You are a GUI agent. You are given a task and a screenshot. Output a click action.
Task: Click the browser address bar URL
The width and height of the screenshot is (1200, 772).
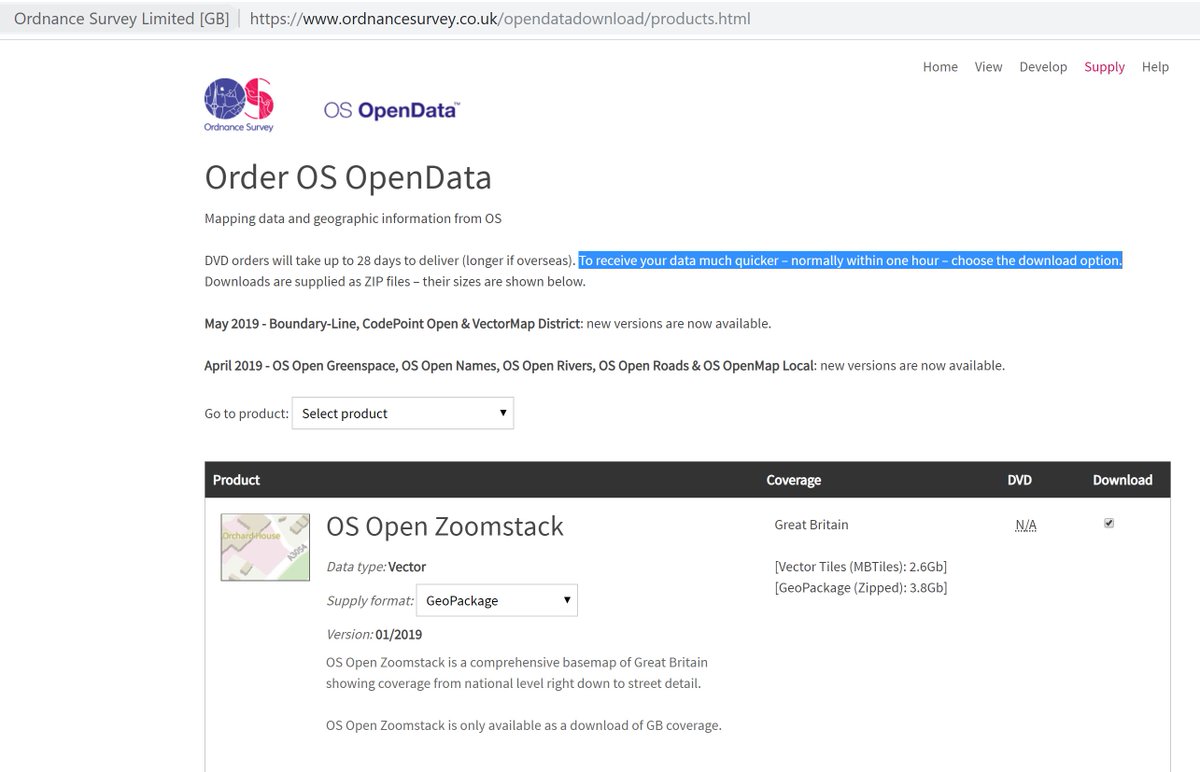[x=500, y=19]
